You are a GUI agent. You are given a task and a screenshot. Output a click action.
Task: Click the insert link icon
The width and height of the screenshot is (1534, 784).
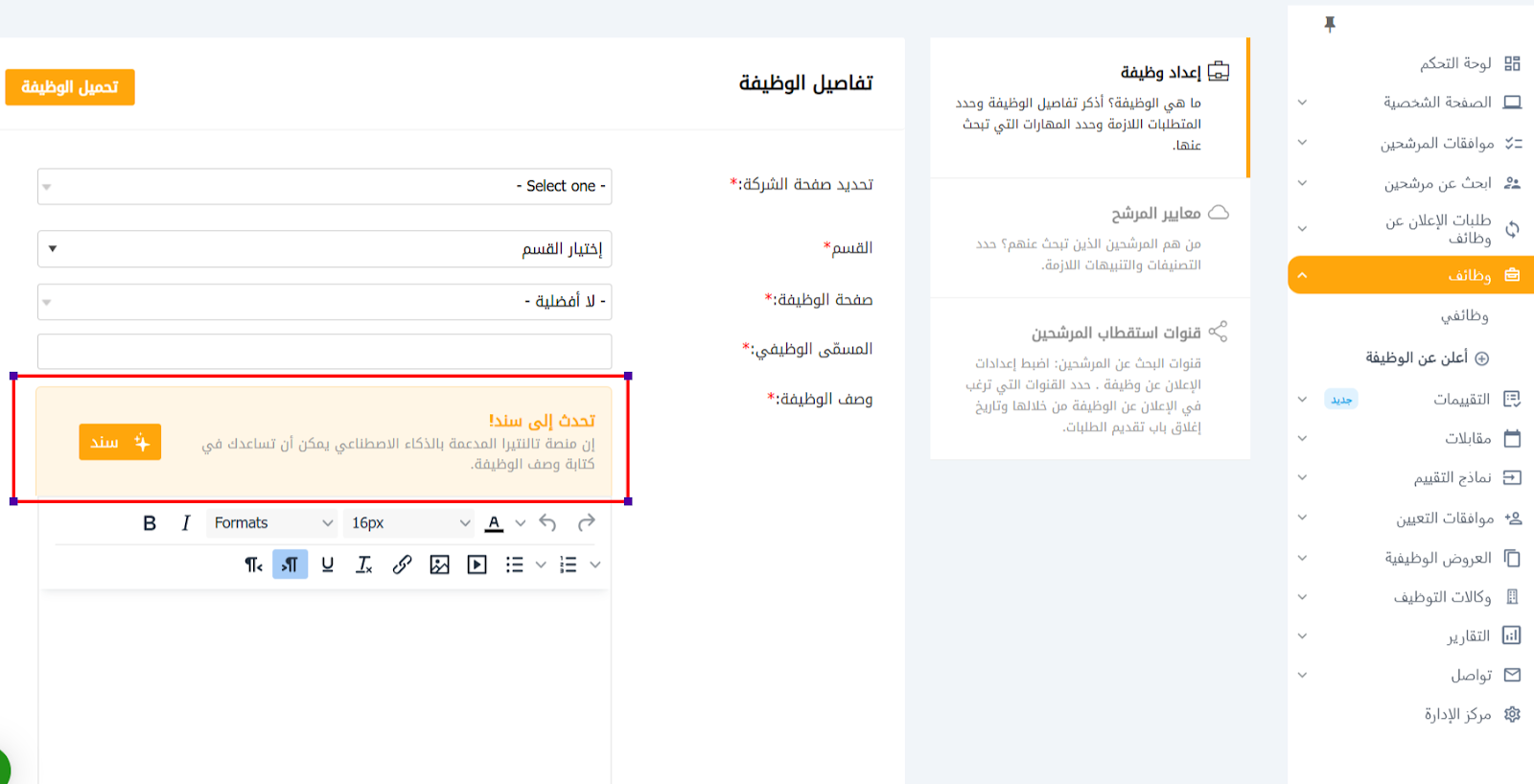pyautogui.click(x=402, y=565)
